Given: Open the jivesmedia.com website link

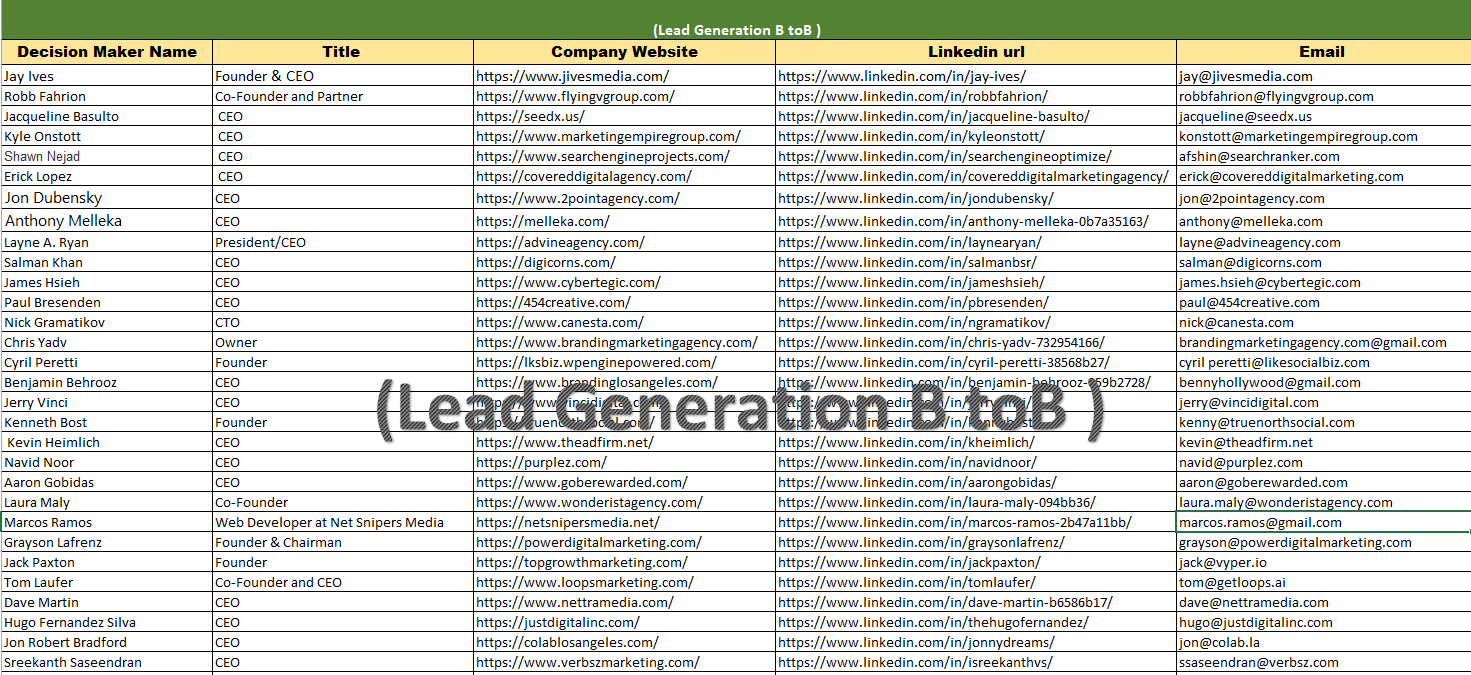Looking at the screenshot, I should click(x=572, y=76).
